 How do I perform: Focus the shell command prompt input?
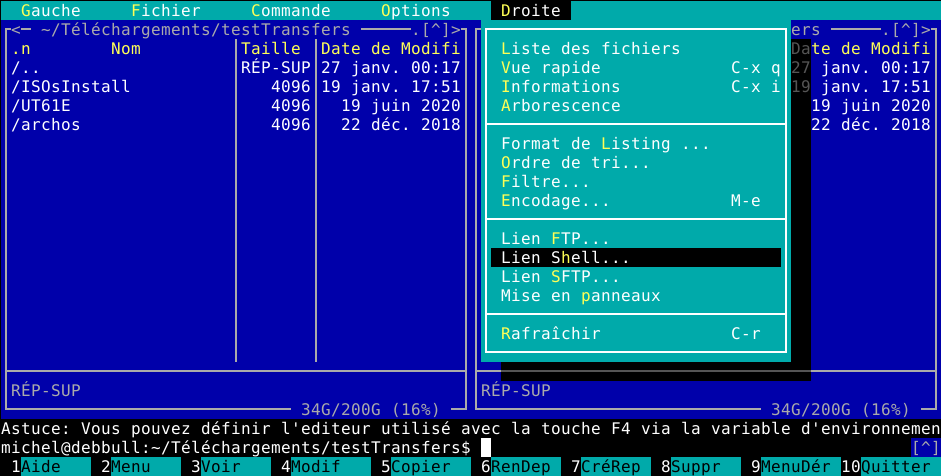(x=486, y=448)
